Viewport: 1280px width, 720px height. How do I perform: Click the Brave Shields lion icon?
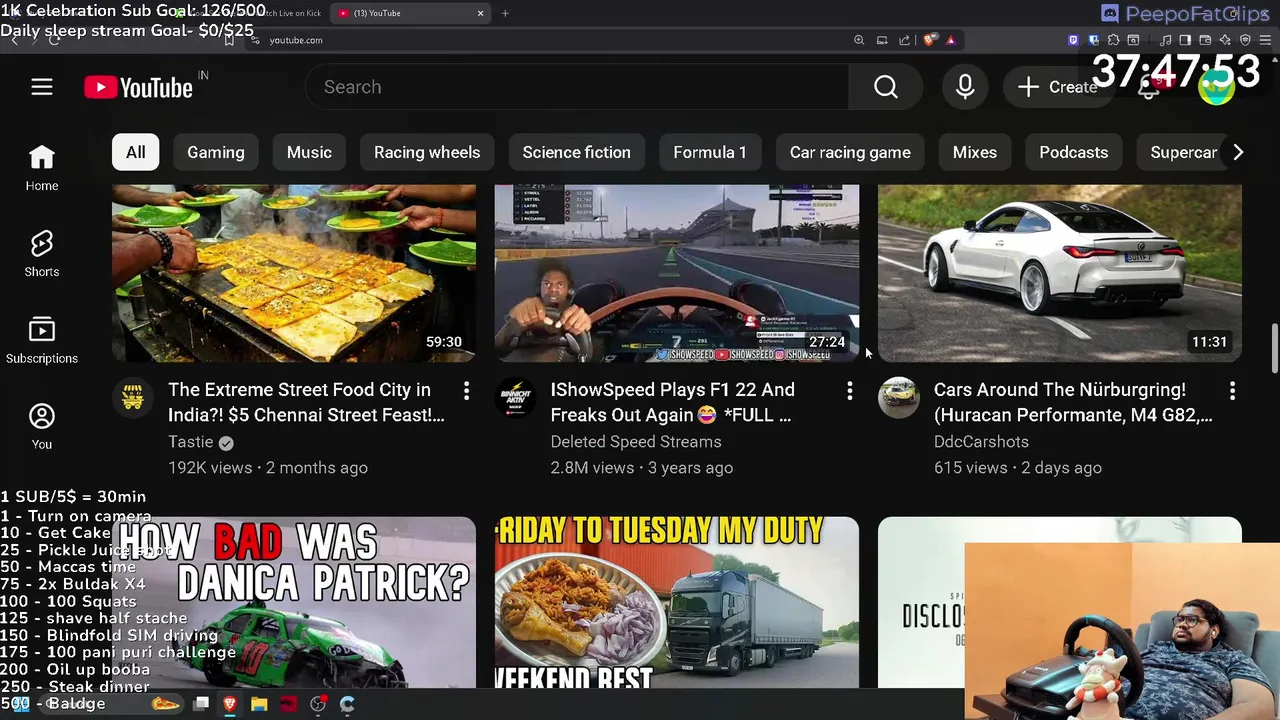coord(929,40)
